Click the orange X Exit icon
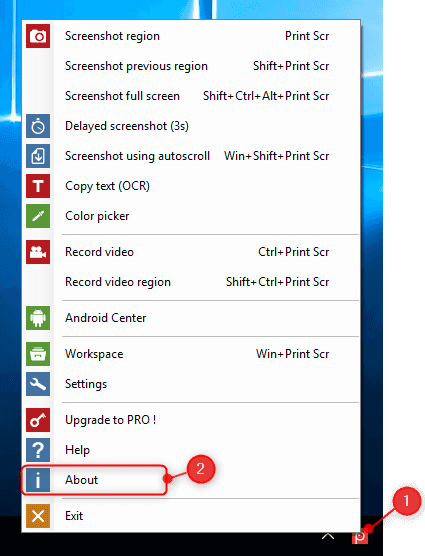The height and width of the screenshot is (556, 425). coord(38,516)
